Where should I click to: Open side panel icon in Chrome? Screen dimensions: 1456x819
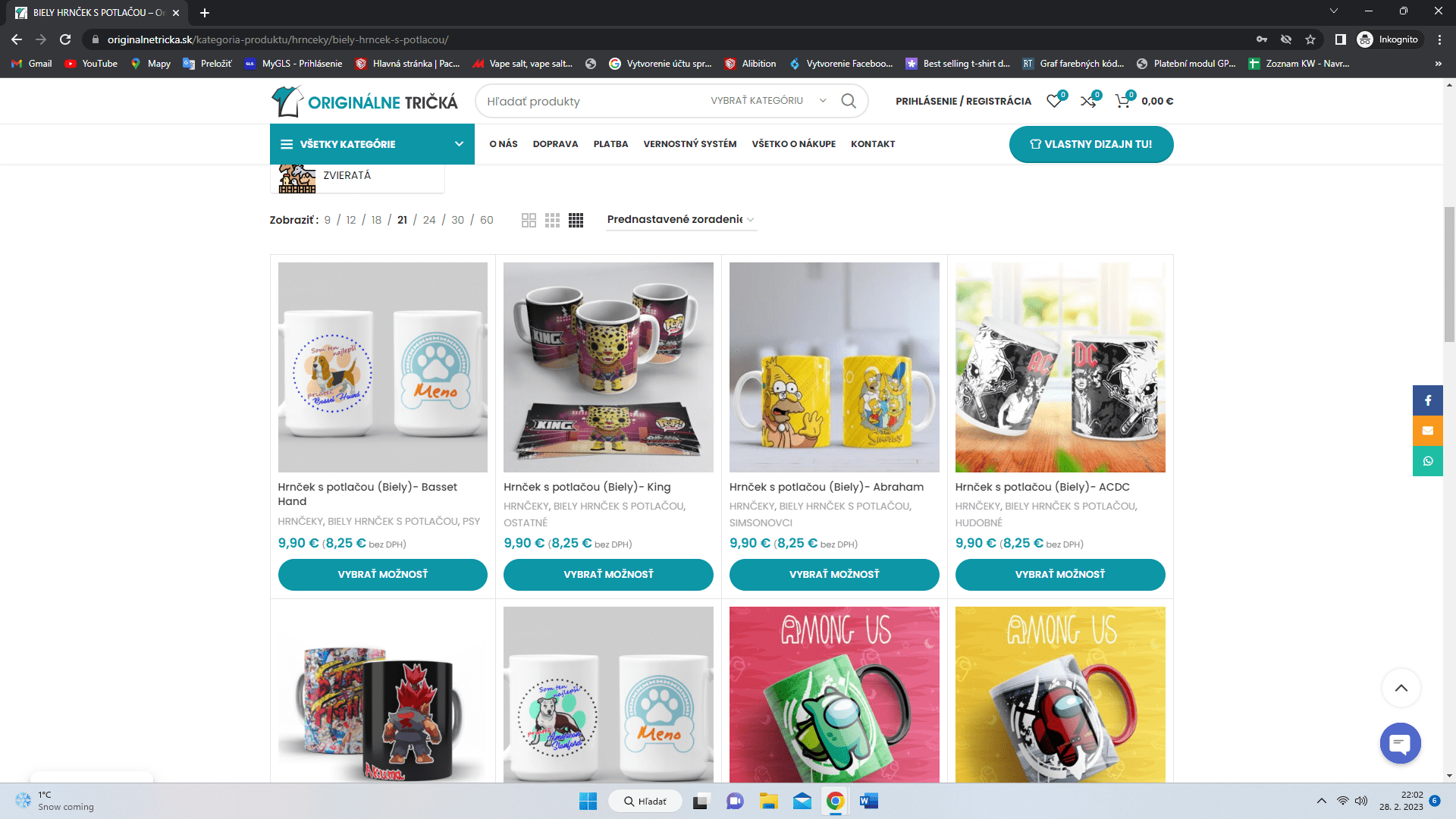click(x=1340, y=39)
